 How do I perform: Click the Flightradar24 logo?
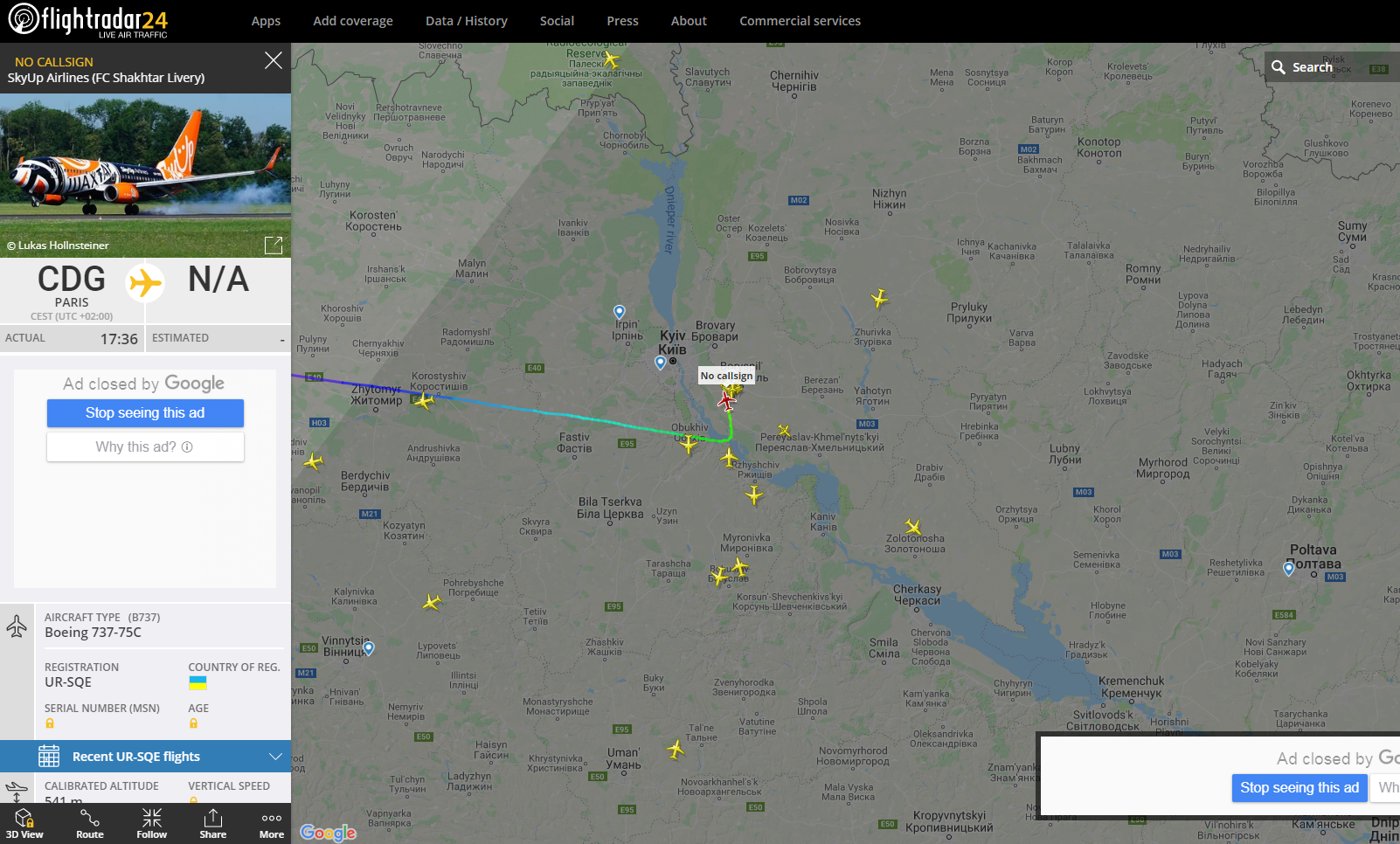coord(87,19)
